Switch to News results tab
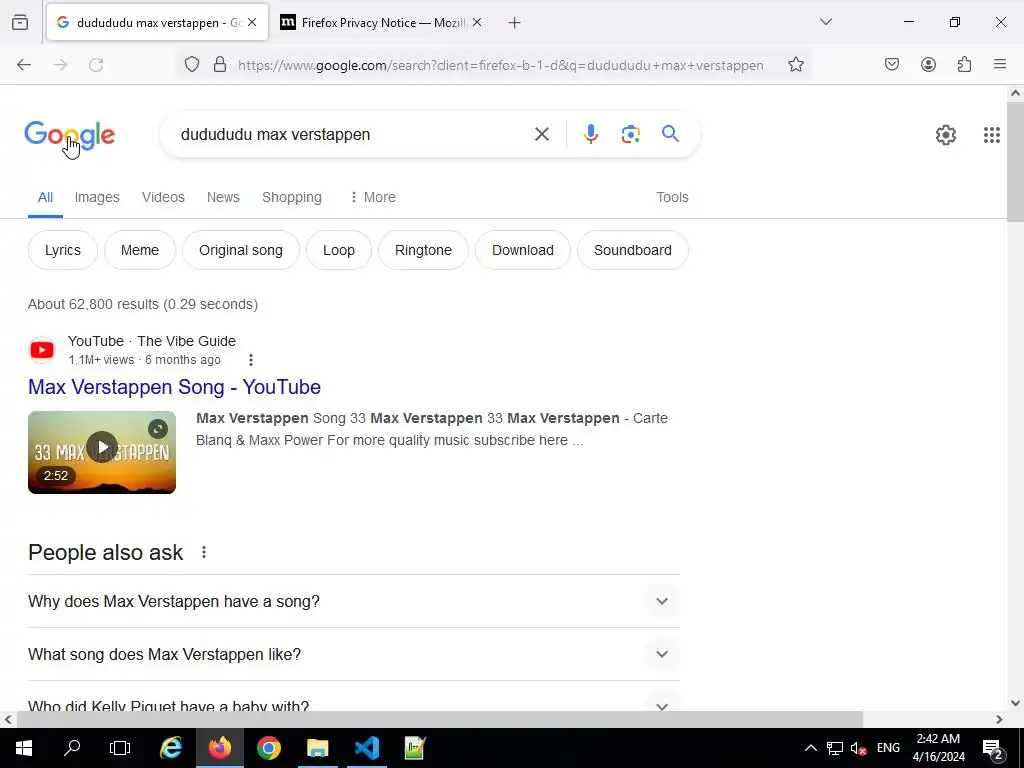Image resolution: width=1024 pixels, height=768 pixels. [223, 197]
